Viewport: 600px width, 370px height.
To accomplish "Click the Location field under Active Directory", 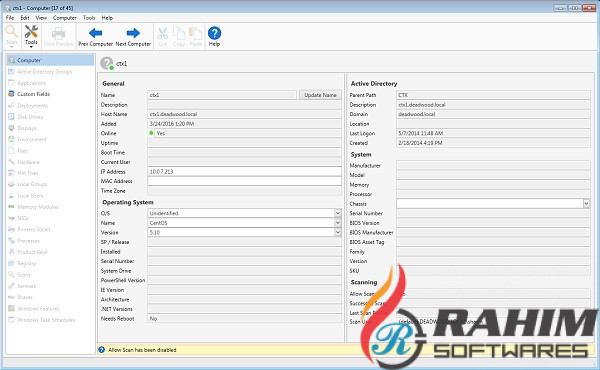I will [x=493, y=124].
